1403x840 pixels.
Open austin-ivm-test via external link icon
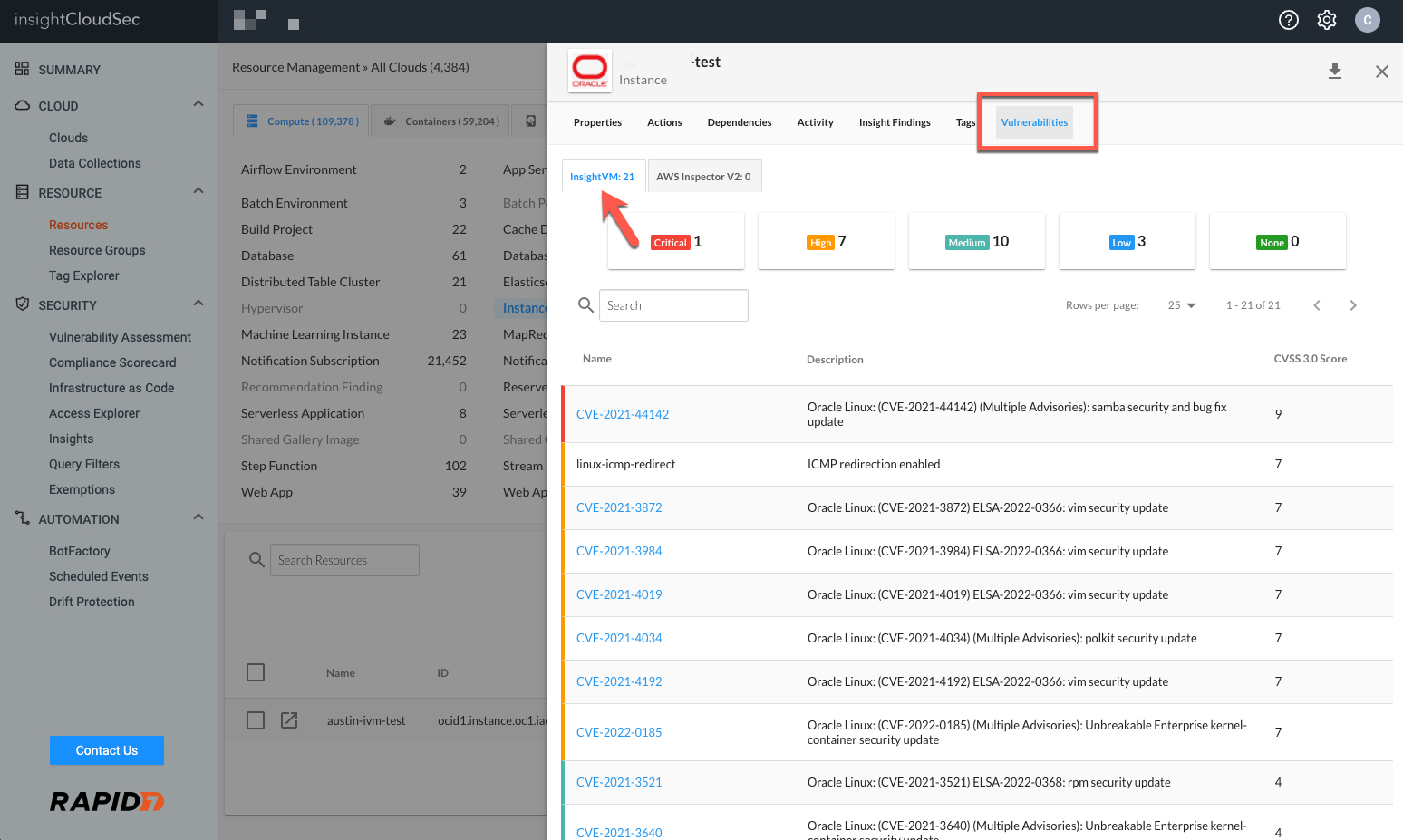click(289, 720)
